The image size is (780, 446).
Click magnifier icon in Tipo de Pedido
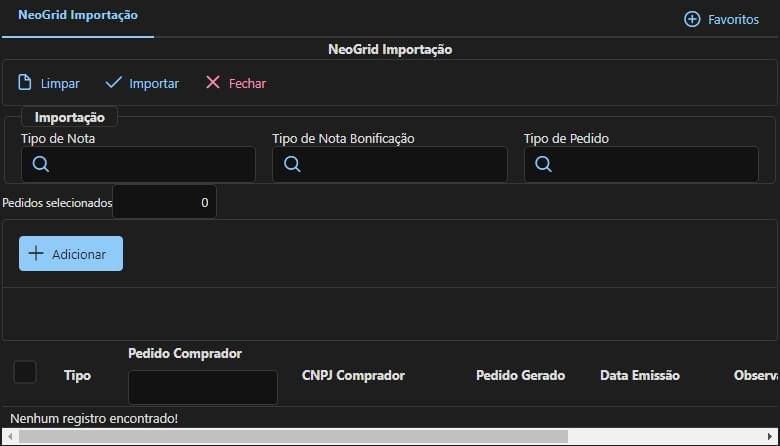[x=543, y=165]
